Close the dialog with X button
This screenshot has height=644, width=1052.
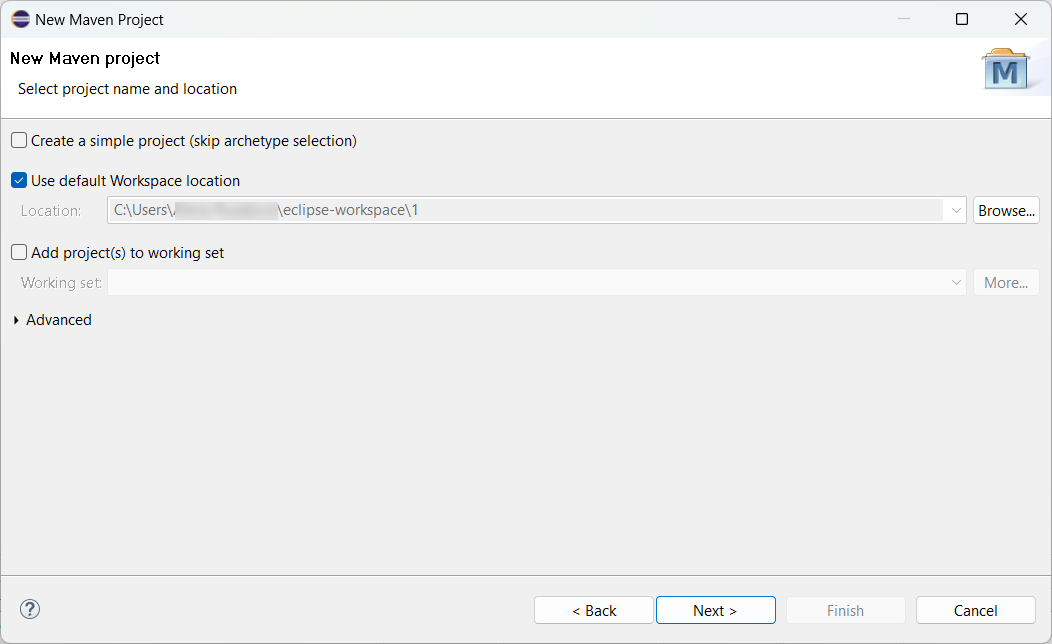pyautogui.click(x=1020, y=19)
